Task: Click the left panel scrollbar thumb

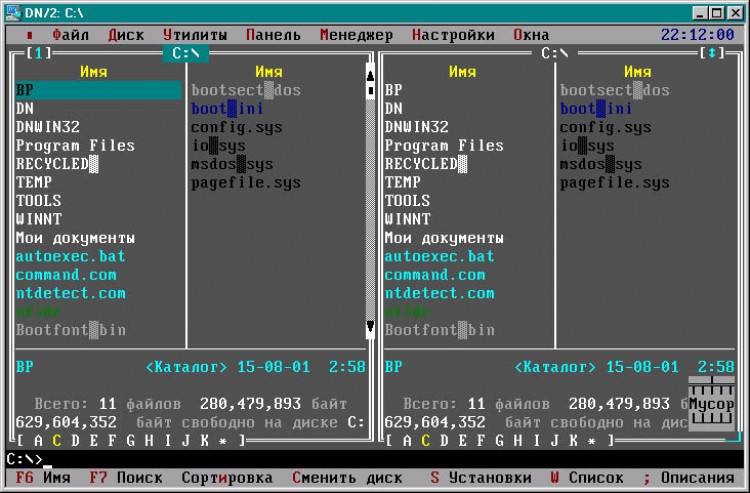Action: point(370,90)
